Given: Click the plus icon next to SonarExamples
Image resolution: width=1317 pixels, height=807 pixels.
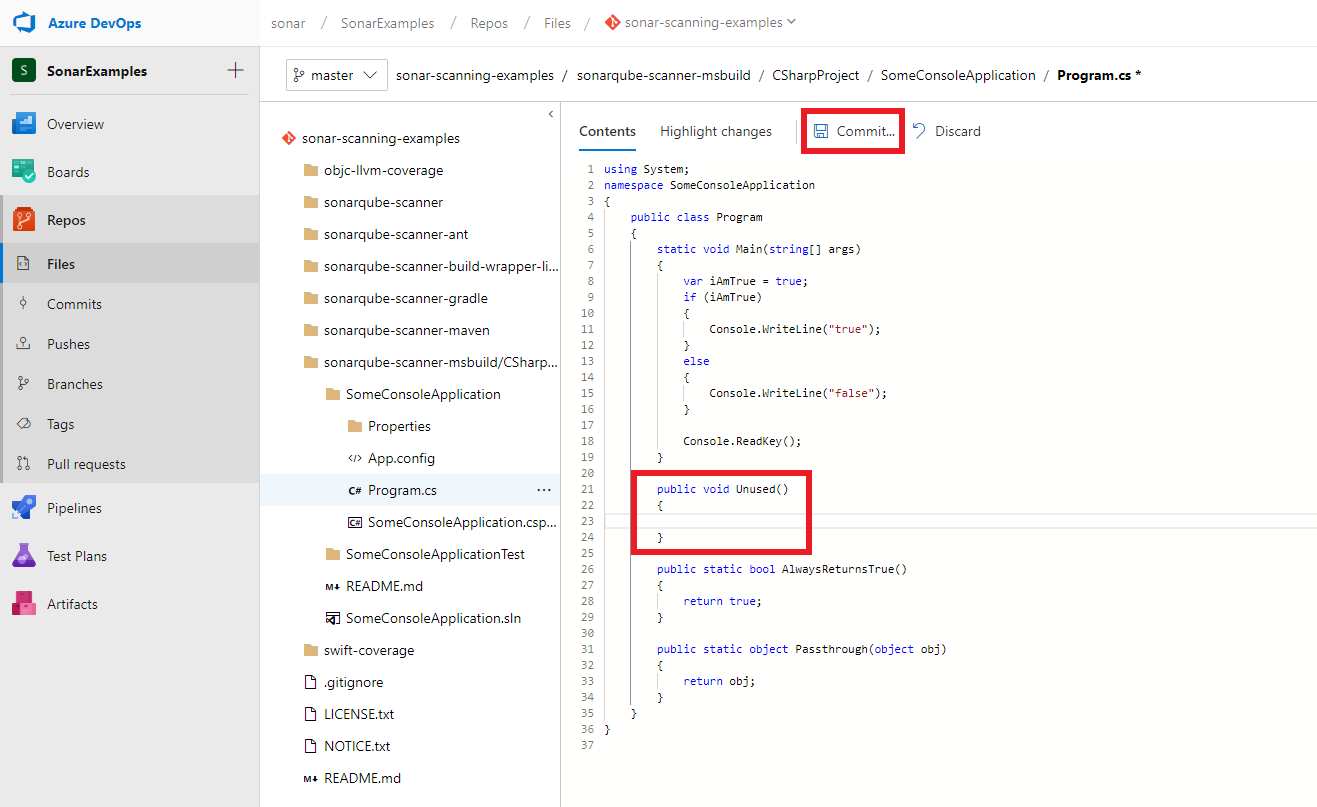Looking at the screenshot, I should point(235,70).
